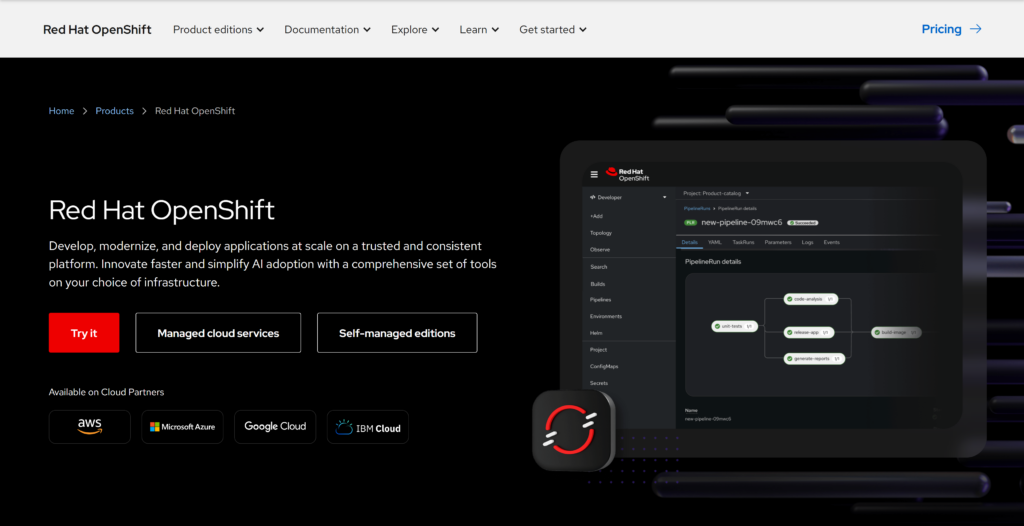Click the AWS cloud partner logo

click(89, 427)
